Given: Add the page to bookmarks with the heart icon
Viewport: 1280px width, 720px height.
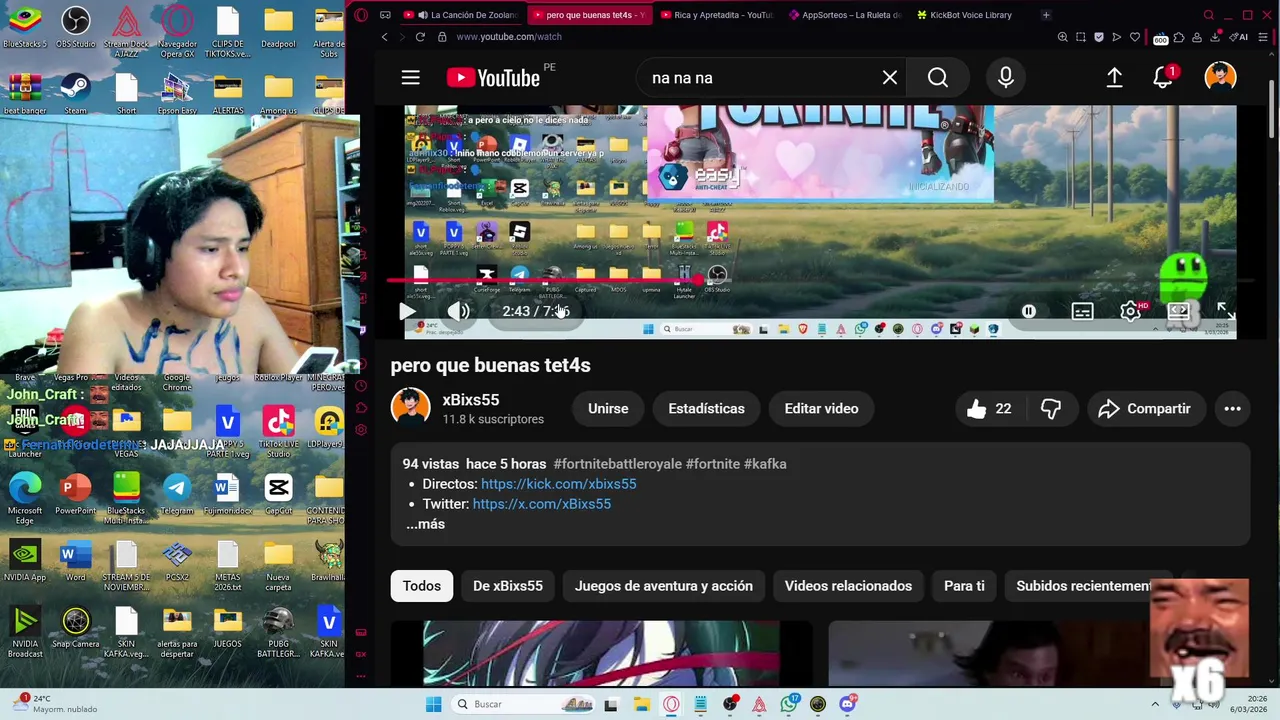Looking at the screenshot, I should click(1135, 37).
